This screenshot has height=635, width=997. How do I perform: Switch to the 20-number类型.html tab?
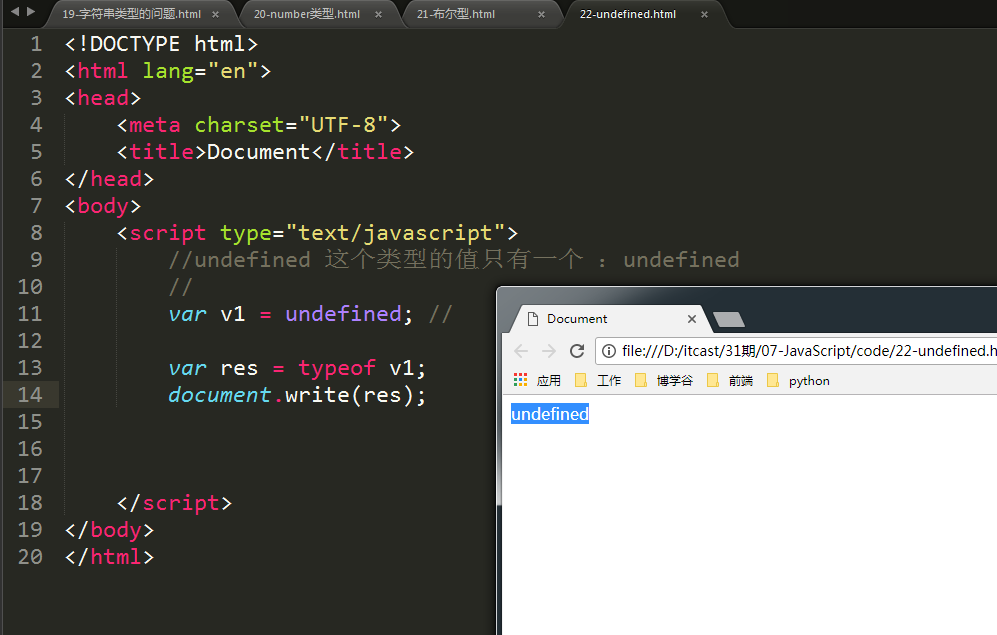click(x=306, y=15)
